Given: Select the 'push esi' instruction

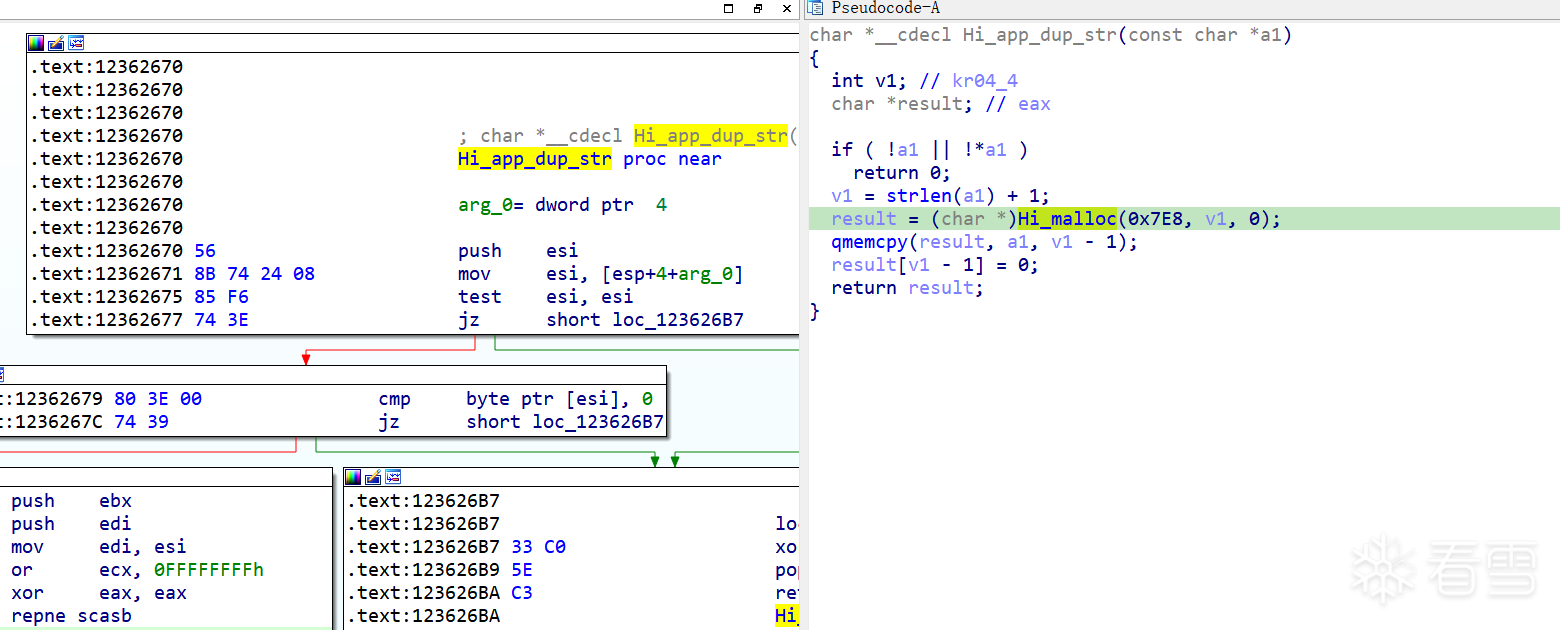Looking at the screenshot, I should coord(518,251).
